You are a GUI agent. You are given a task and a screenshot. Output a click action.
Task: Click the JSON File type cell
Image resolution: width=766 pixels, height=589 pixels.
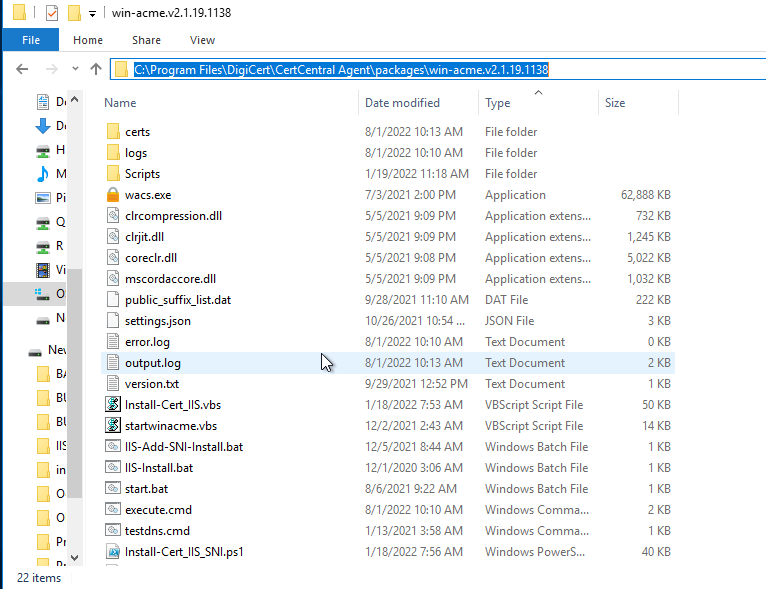tap(510, 321)
